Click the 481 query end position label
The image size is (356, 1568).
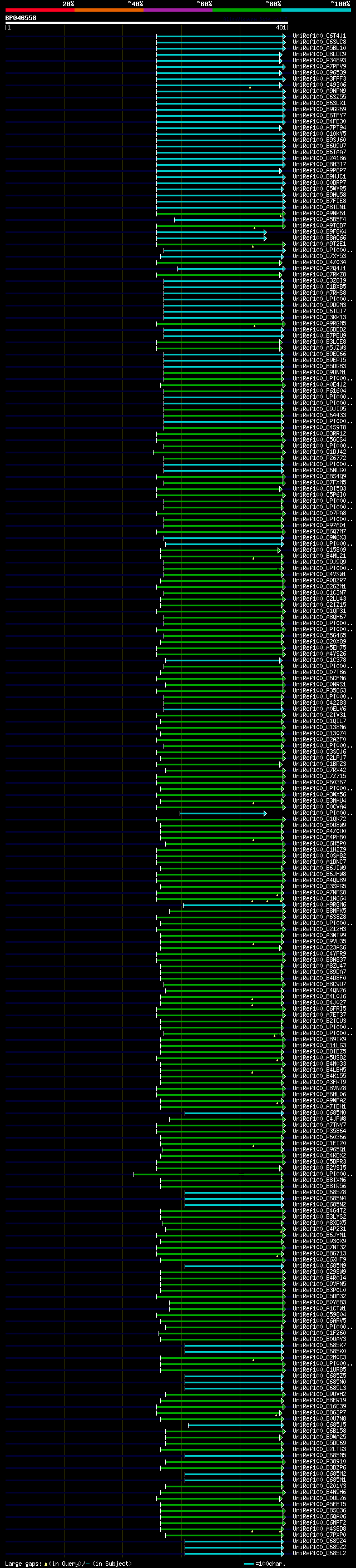click(x=280, y=27)
